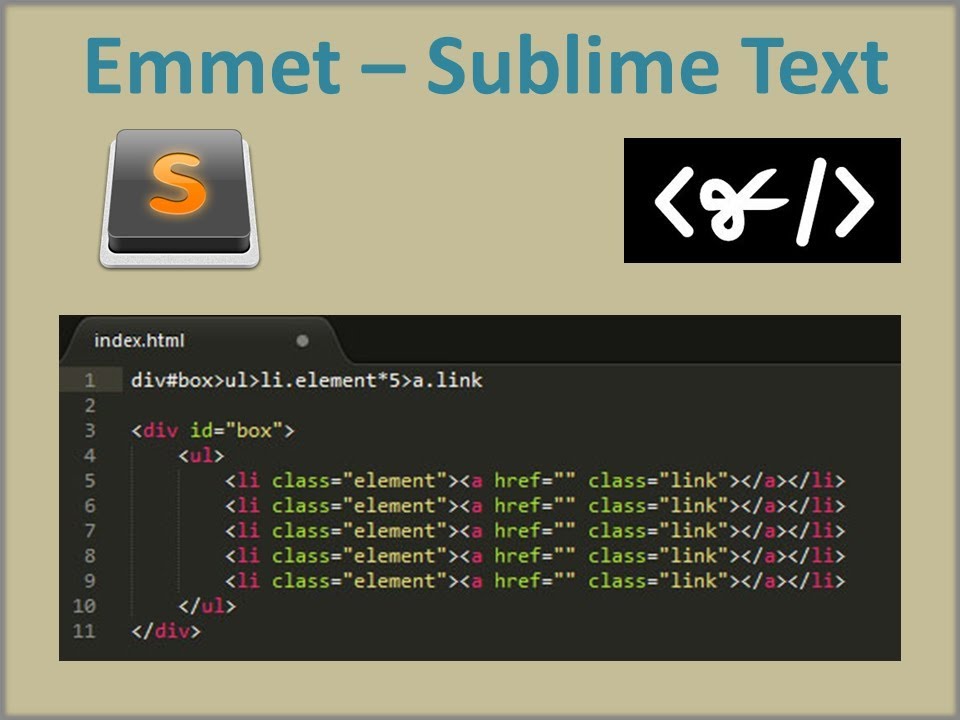Click the Emmet logo on black background
Screen dimensions: 960x720
762,201
